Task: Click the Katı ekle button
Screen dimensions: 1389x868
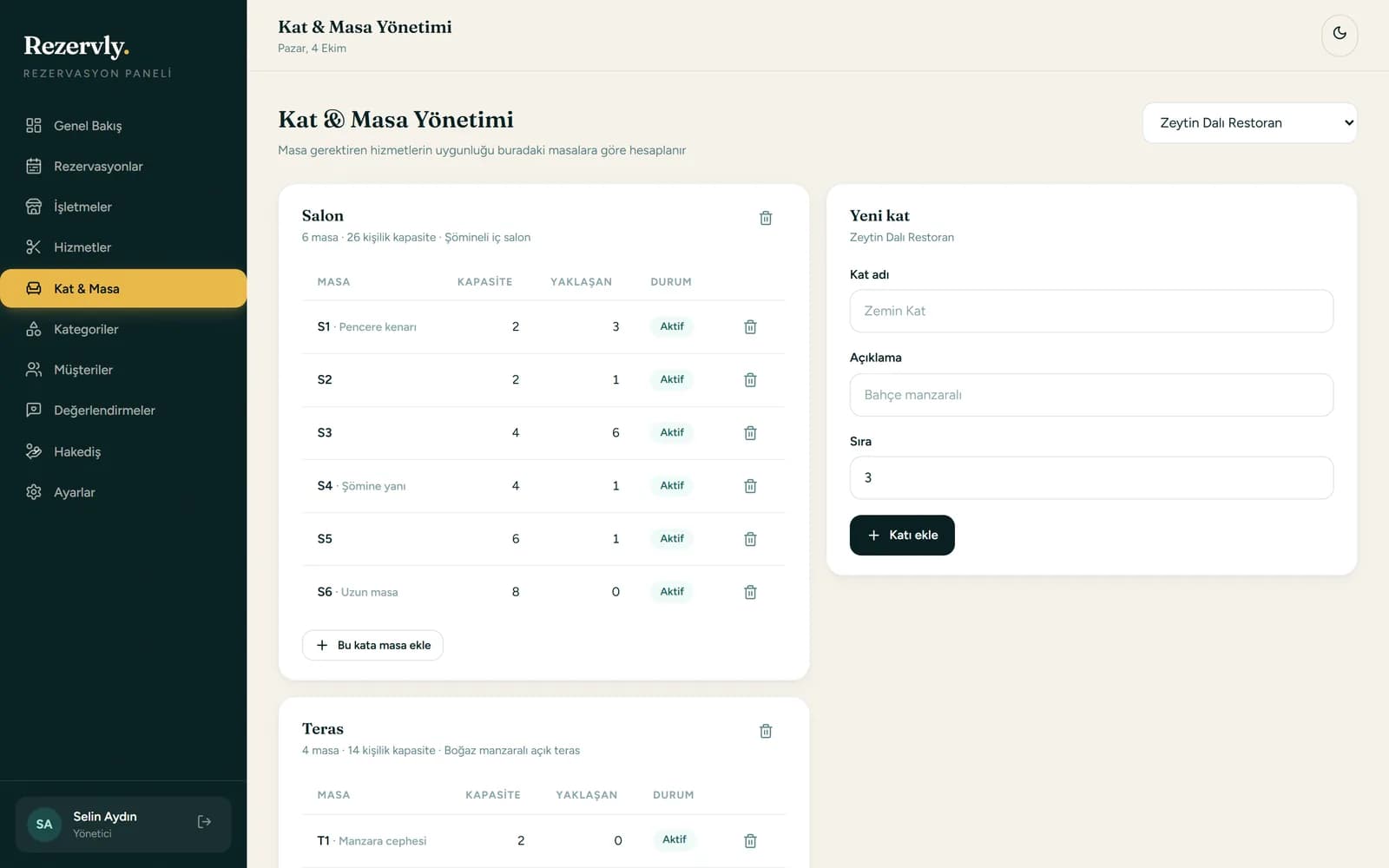Action: 902,536
